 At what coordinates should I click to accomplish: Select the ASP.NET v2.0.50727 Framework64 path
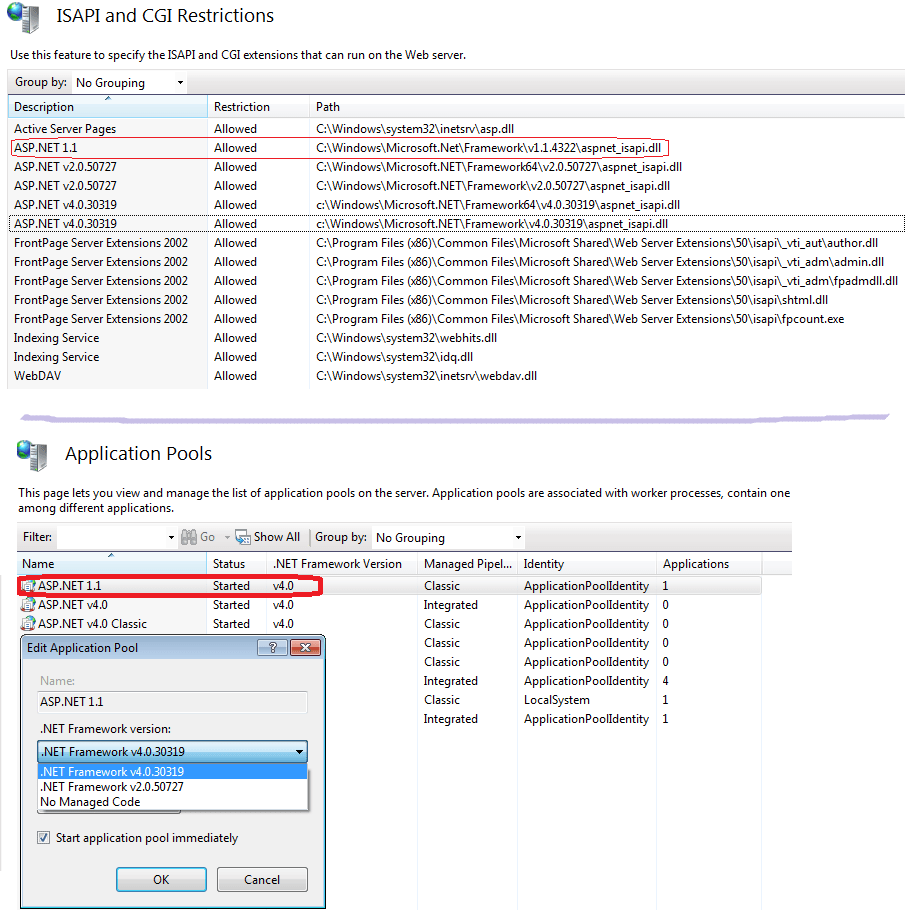499,167
